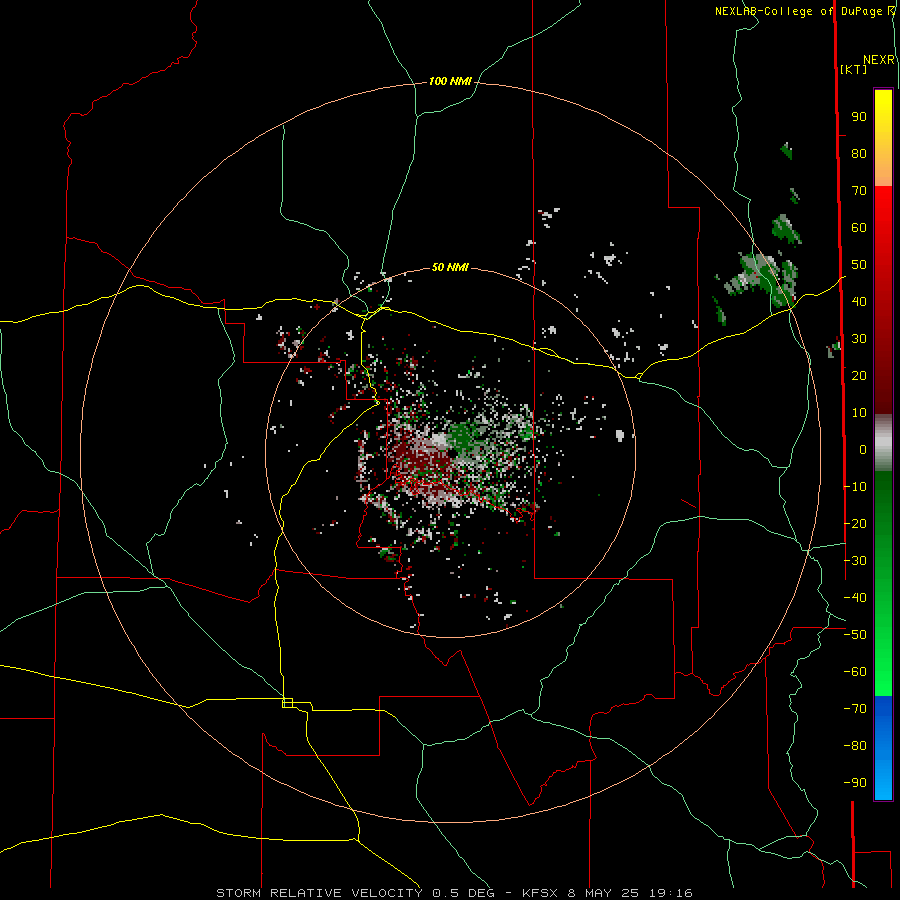Click the positive 50 scale value
The width and height of the screenshot is (900, 900).
coord(859,265)
